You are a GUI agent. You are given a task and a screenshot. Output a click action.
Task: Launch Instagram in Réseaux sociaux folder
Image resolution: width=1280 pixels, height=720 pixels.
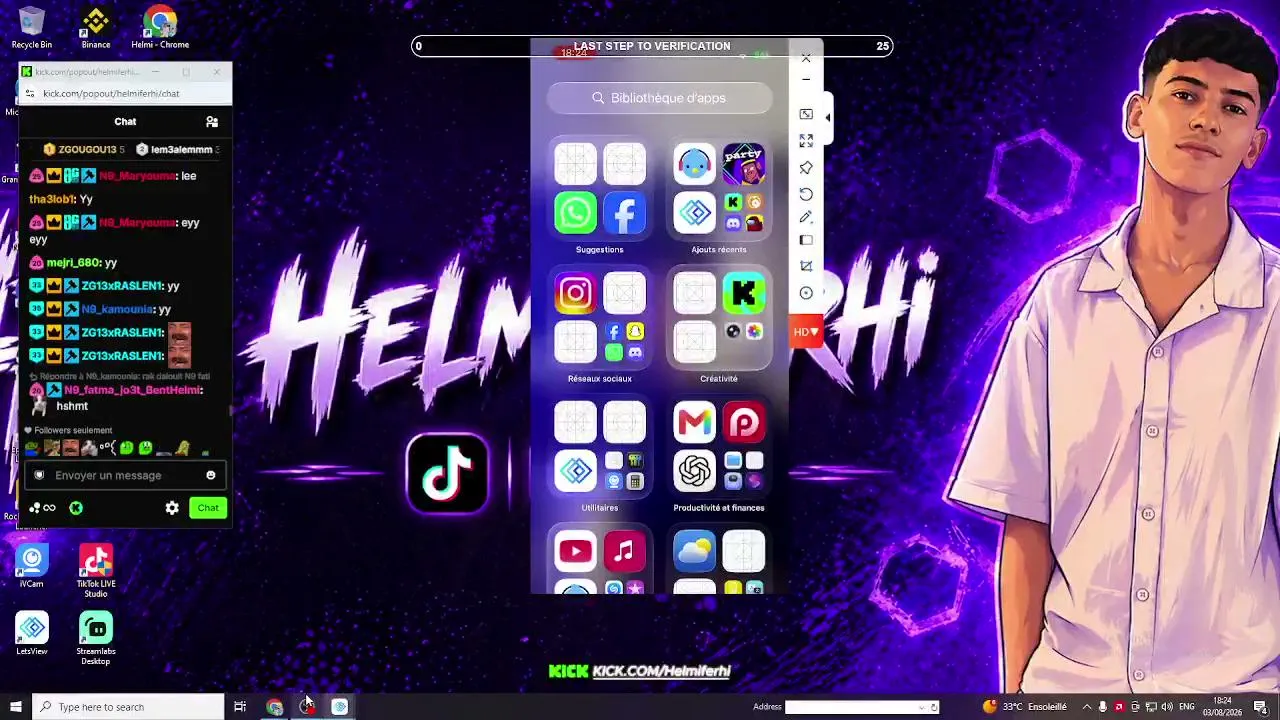click(575, 293)
